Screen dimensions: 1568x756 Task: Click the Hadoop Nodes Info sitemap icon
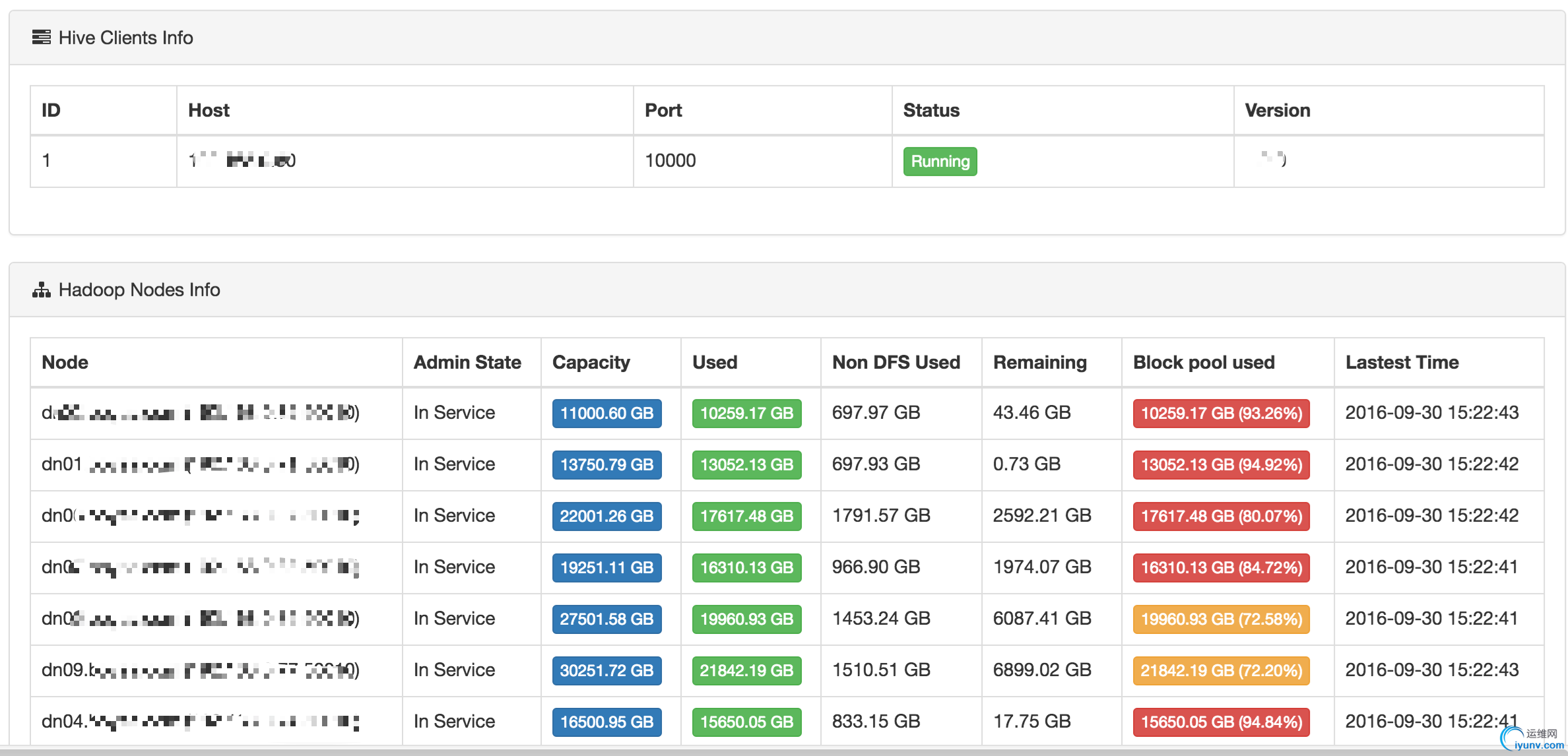click(41, 290)
